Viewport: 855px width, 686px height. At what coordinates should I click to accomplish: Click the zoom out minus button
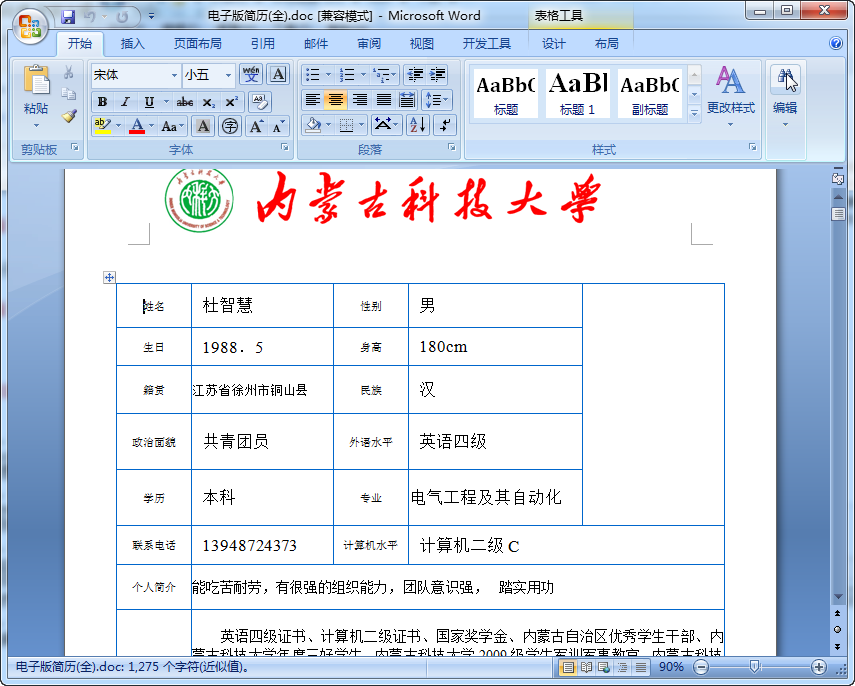coord(701,666)
